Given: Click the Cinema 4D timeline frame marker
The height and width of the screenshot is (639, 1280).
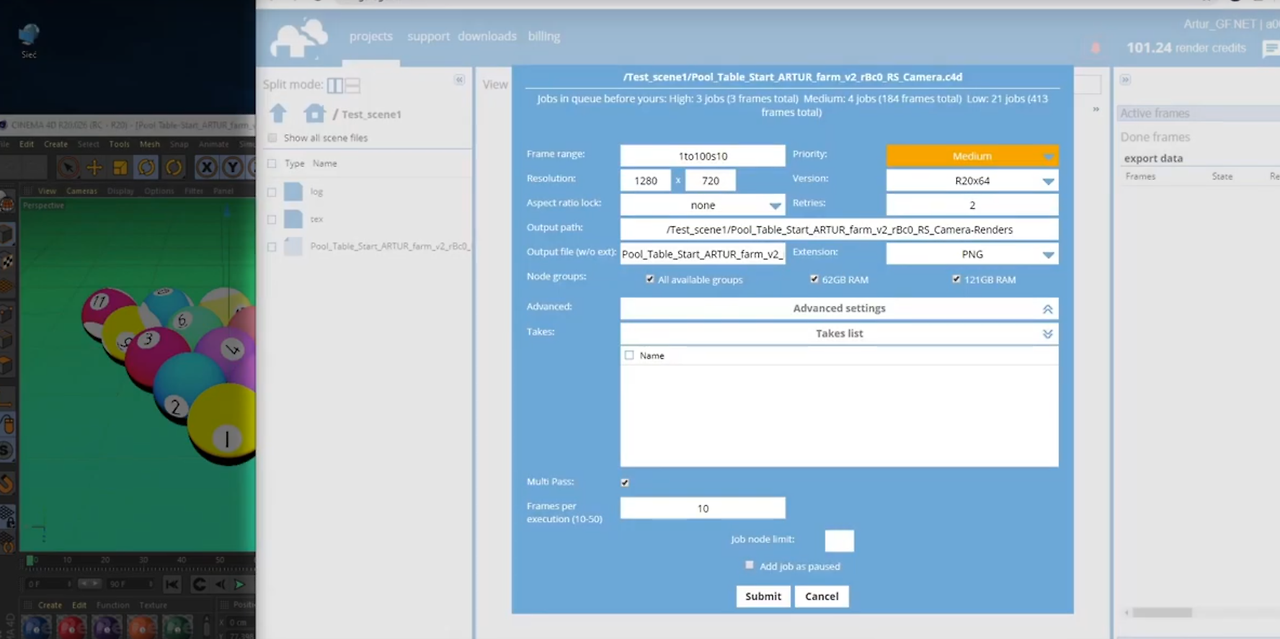Looking at the screenshot, I should (x=30, y=560).
